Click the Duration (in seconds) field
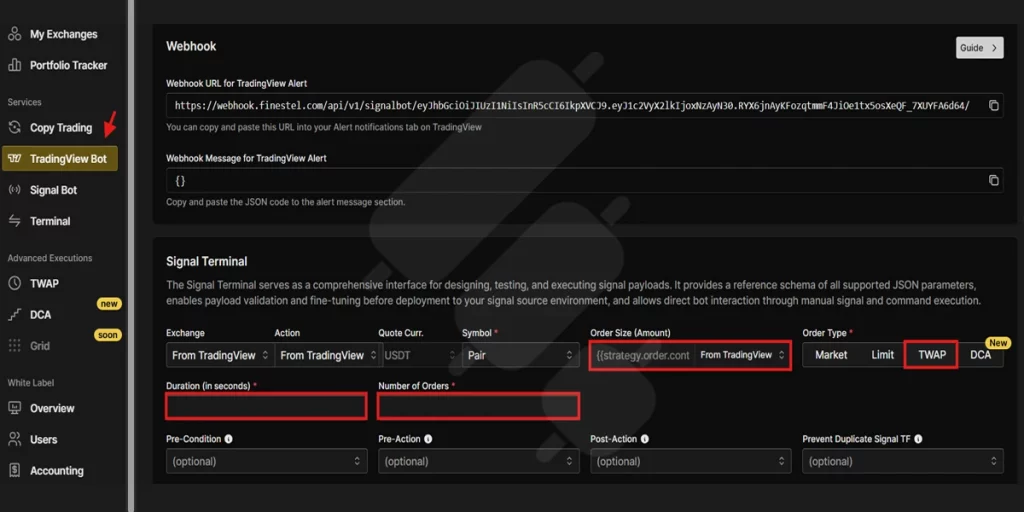 tap(266, 407)
